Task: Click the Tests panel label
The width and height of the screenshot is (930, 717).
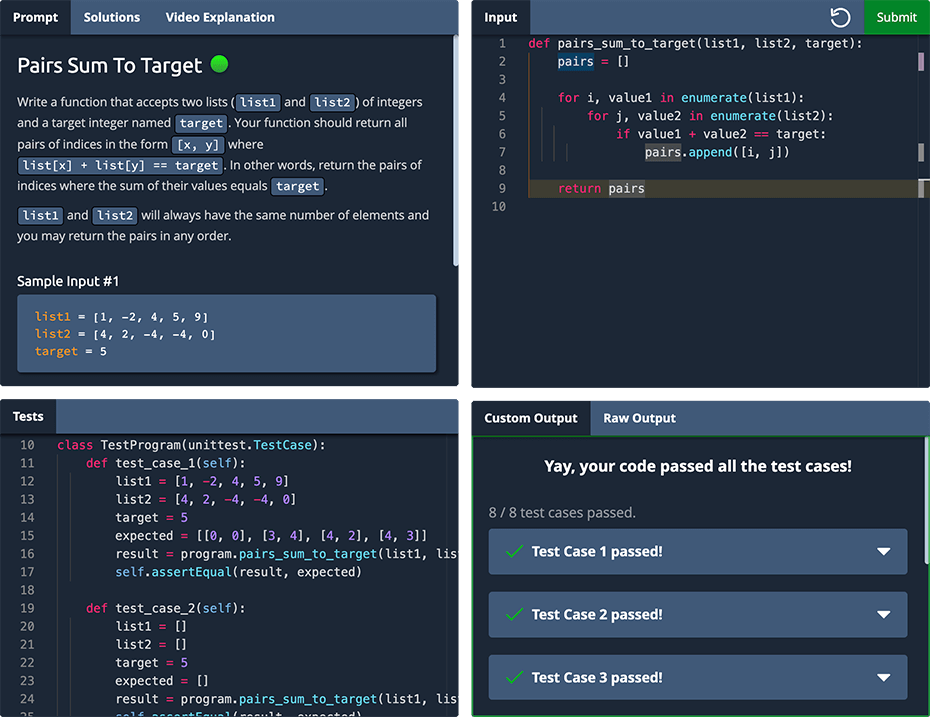Action: pyautogui.click(x=27, y=416)
